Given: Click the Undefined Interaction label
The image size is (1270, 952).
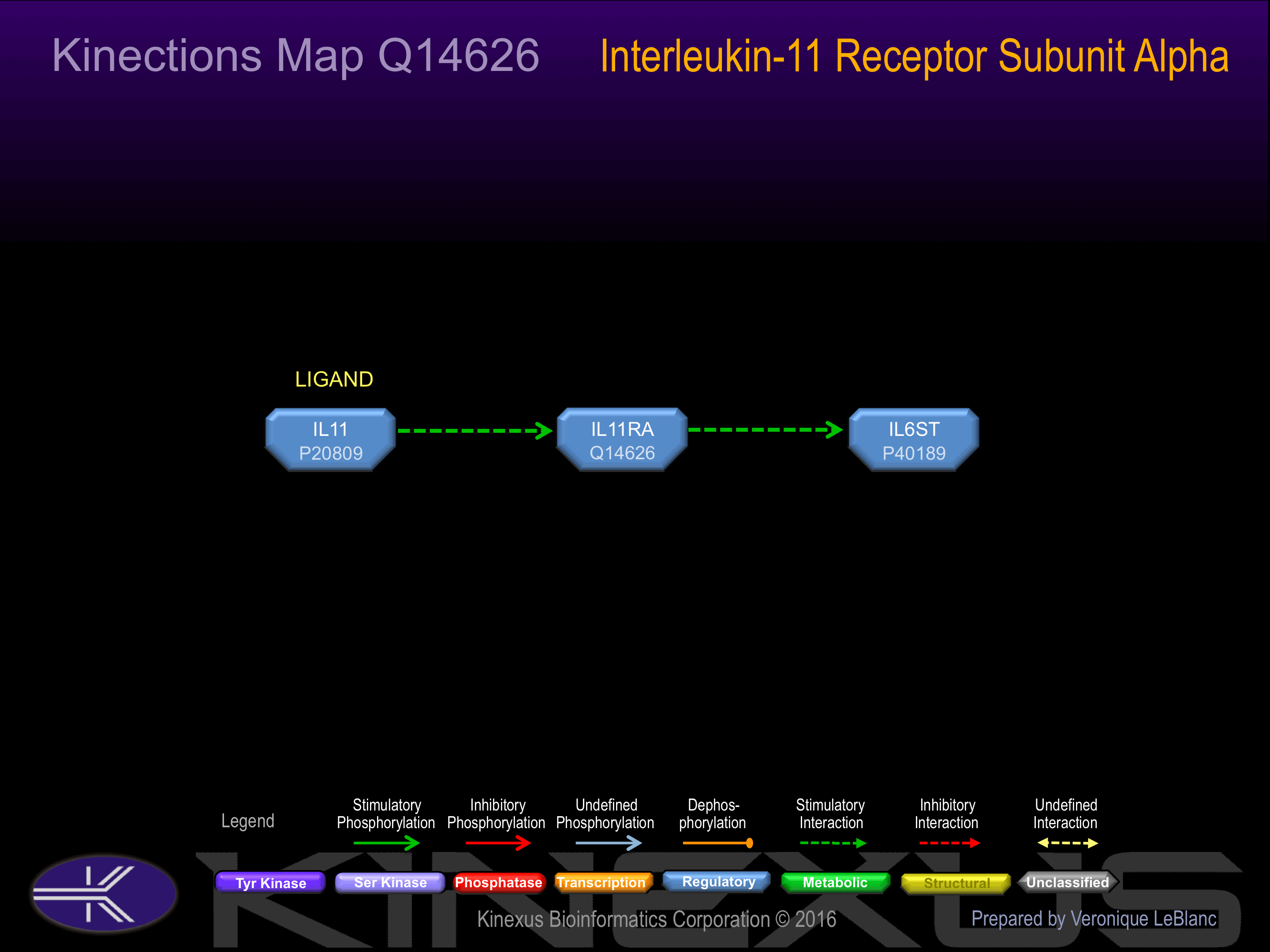Looking at the screenshot, I should pos(1065,814).
